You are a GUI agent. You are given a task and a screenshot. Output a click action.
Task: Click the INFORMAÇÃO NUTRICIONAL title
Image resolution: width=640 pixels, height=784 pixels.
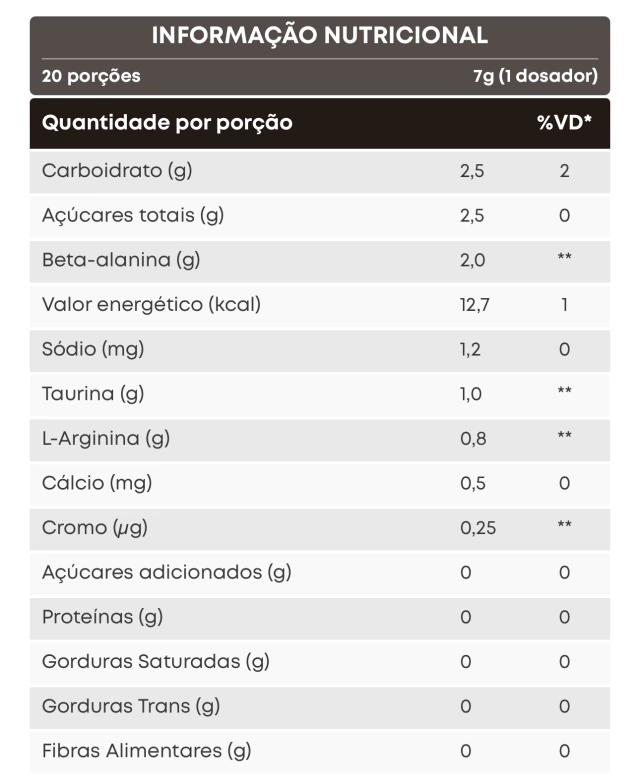click(320, 36)
